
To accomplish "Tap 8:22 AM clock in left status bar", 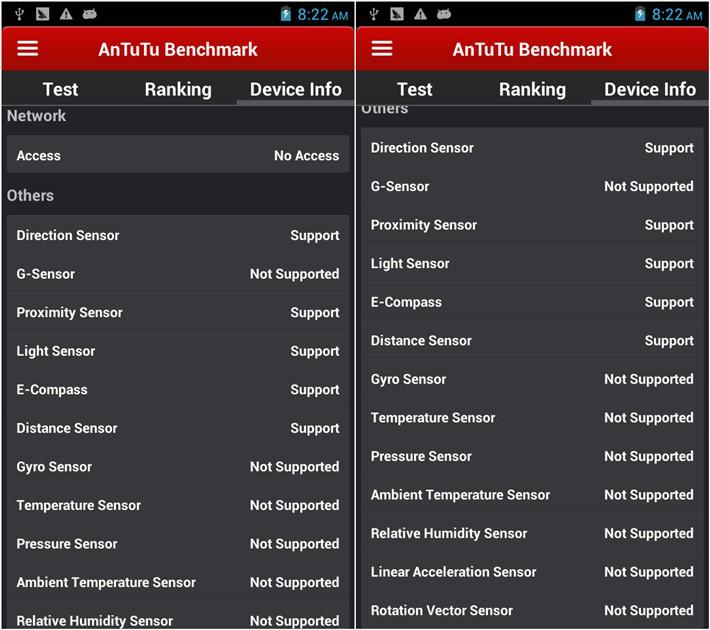I will click(322, 14).
